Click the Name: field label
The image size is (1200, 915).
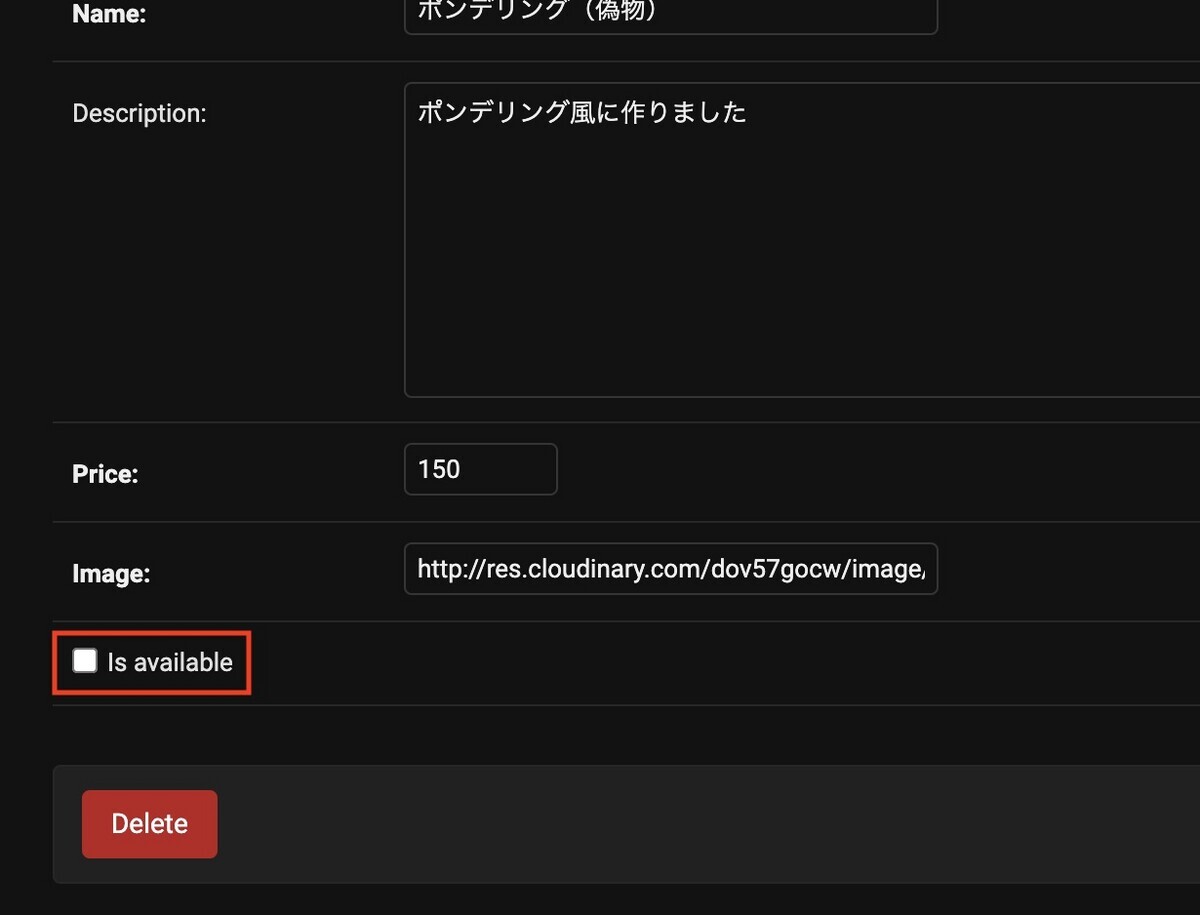tap(109, 14)
